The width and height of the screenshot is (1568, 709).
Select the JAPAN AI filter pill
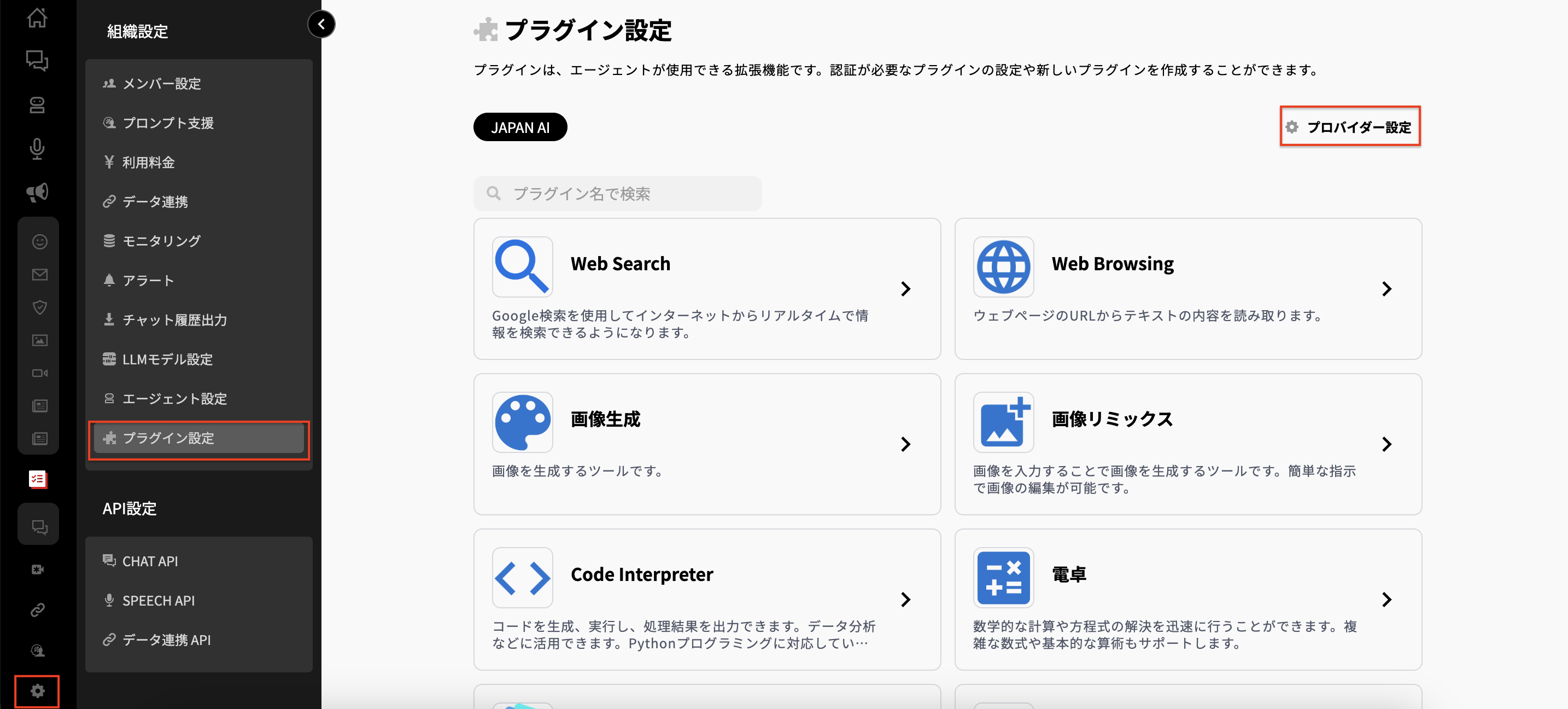pos(520,127)
